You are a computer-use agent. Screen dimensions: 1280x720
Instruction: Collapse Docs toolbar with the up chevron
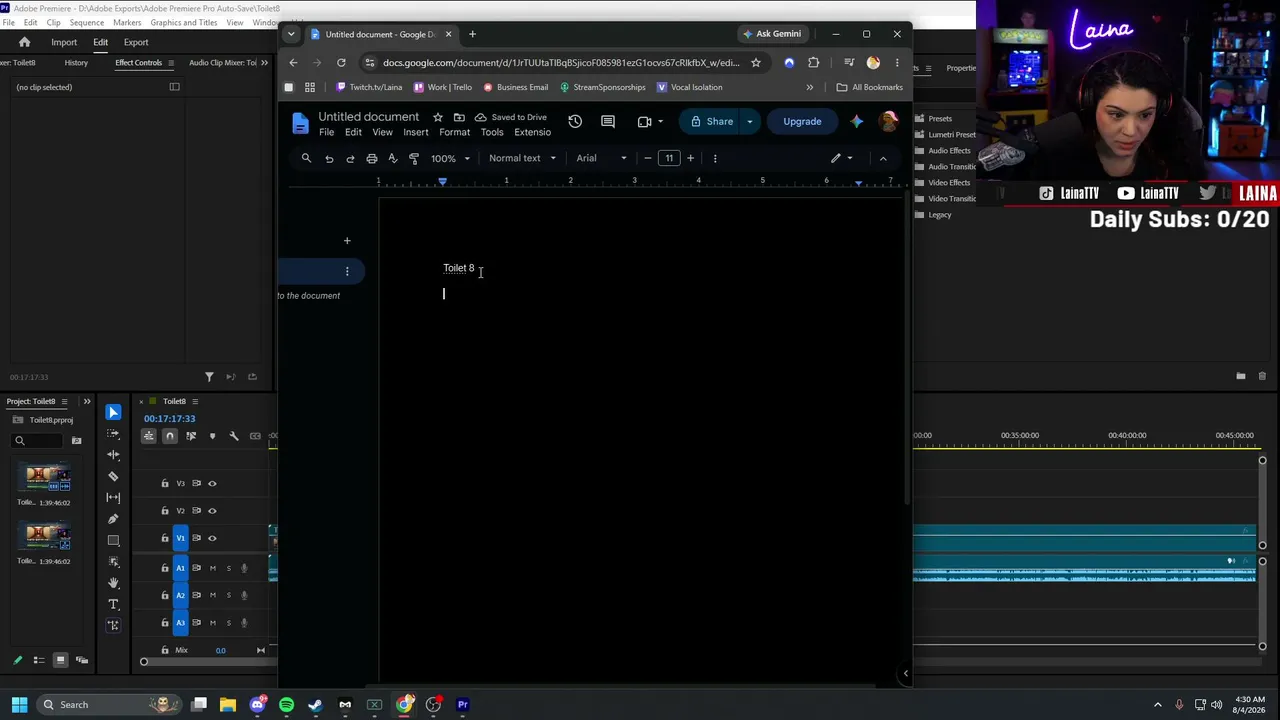(883, 158)
